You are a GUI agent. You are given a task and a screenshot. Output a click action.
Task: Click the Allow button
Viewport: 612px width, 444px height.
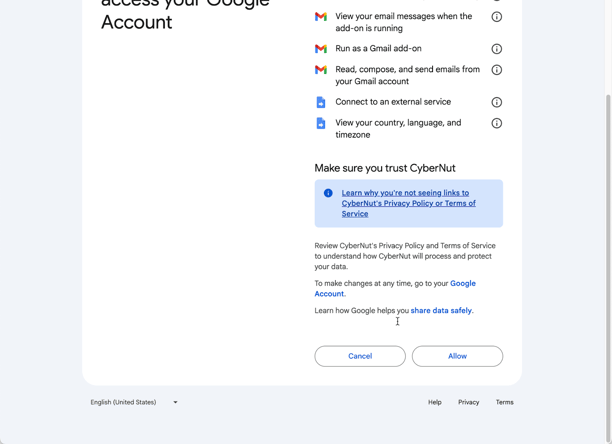click(x=457, y=356)
